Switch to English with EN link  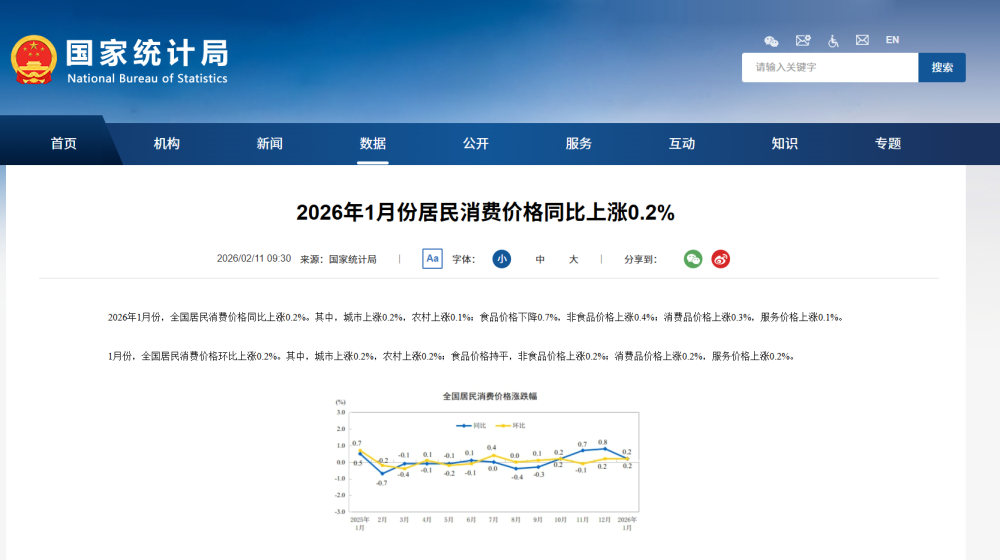pyautogui.click(x=892, y=40)
